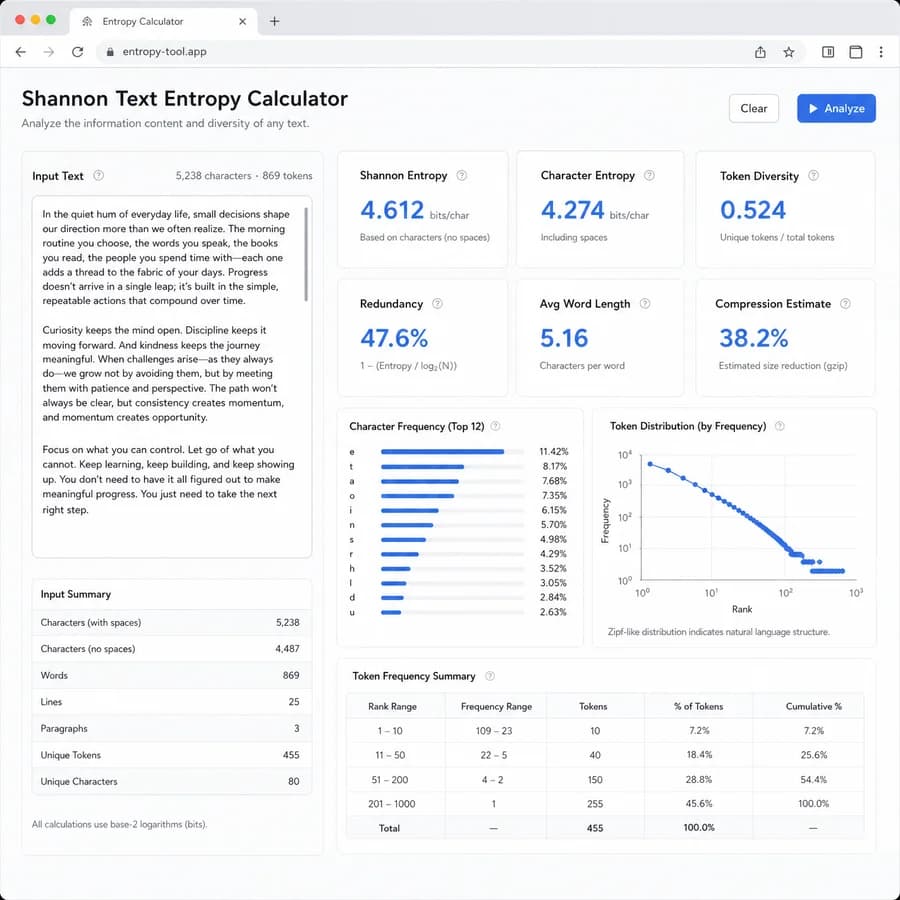
Task: Click help icon next to Input Text
Action: pyautogui.click(x=99, y=176)
